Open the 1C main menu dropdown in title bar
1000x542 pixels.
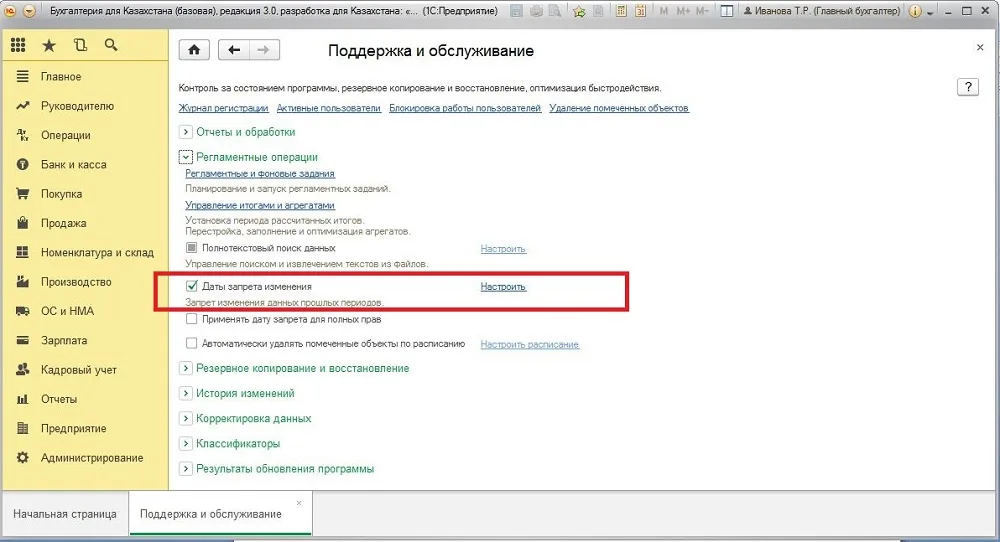(29, 11)
